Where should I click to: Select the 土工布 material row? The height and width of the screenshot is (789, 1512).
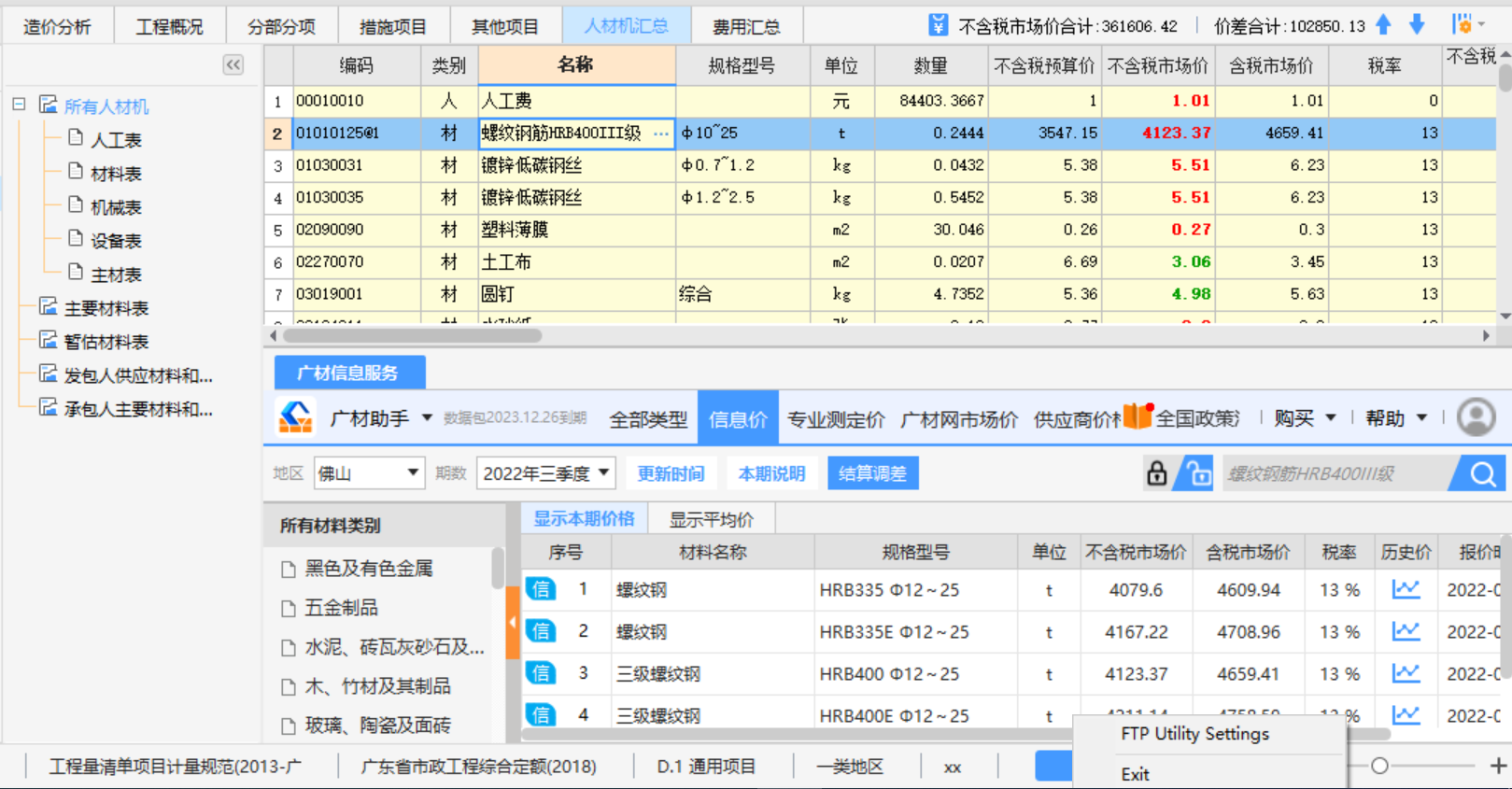pyautogui.click(x=576, y=262)
